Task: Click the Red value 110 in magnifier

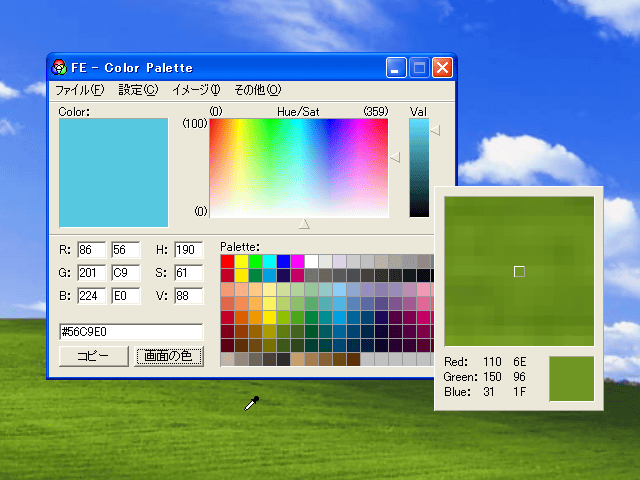Action: pos(492,362)
